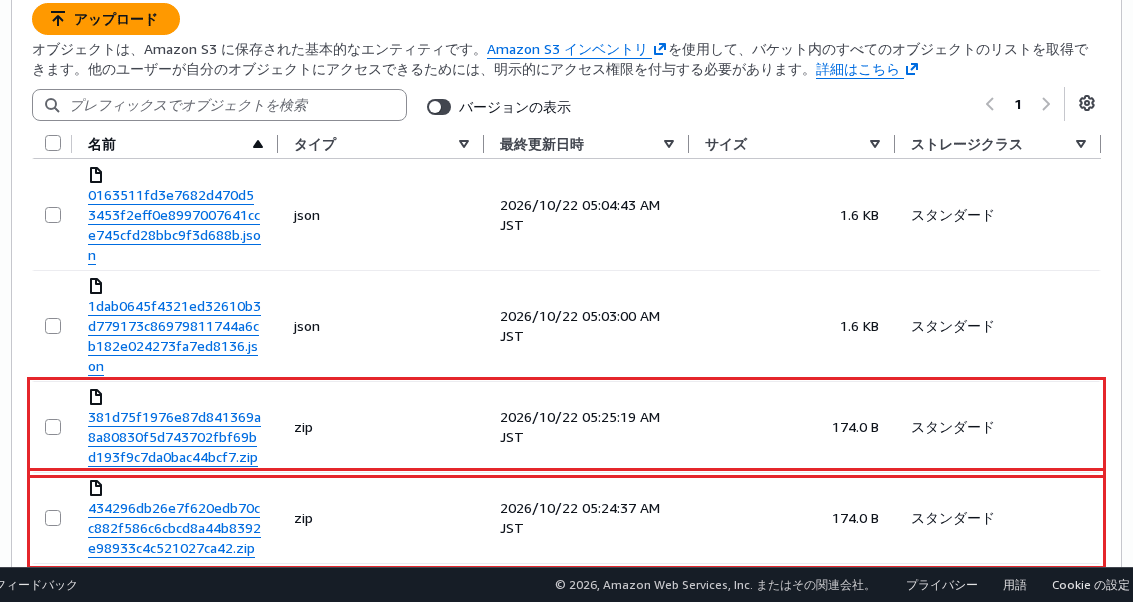Open Cookie の設定 in the footer
The width and height of the screenshot is (1133, 602).
click(1090, 585)
